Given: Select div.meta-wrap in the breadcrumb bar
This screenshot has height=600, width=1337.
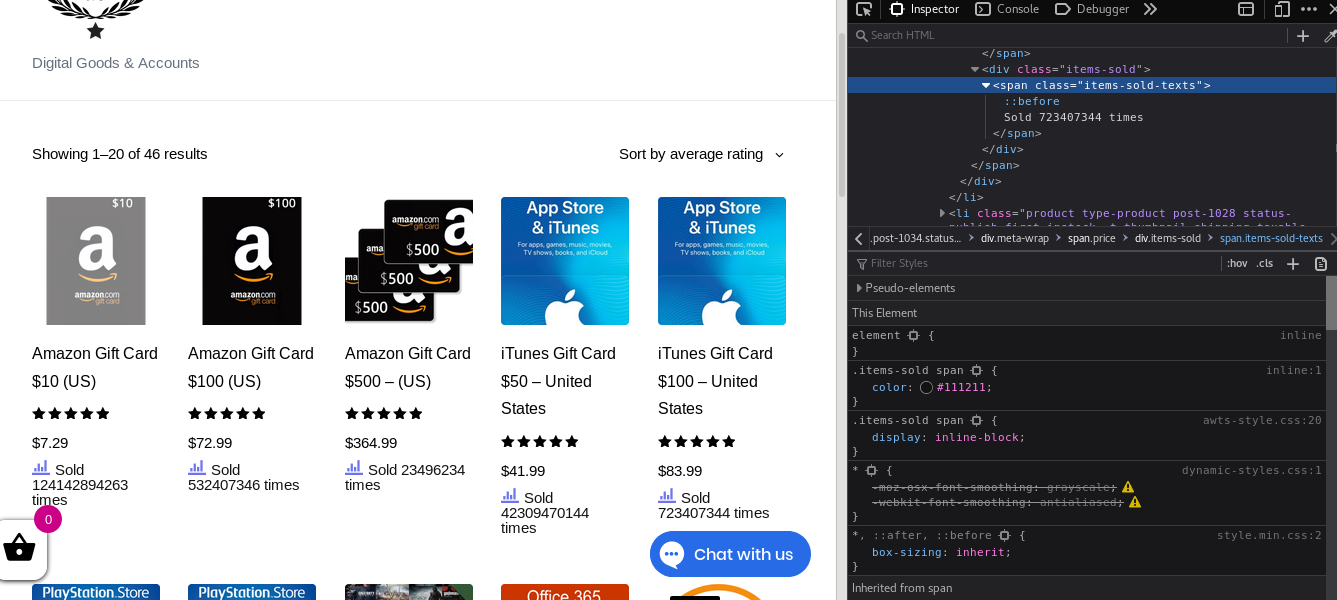Looking at the screenshot, I should tap(1014, 239).
